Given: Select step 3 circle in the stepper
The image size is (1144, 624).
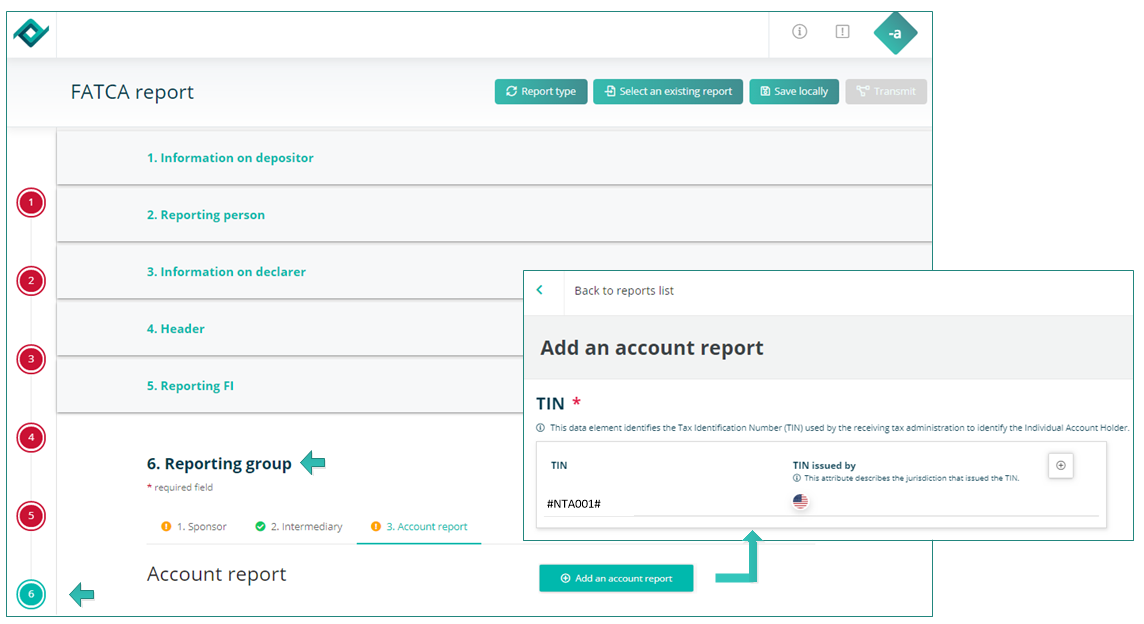Looking at the screenshot, I should tap(31, 359).
